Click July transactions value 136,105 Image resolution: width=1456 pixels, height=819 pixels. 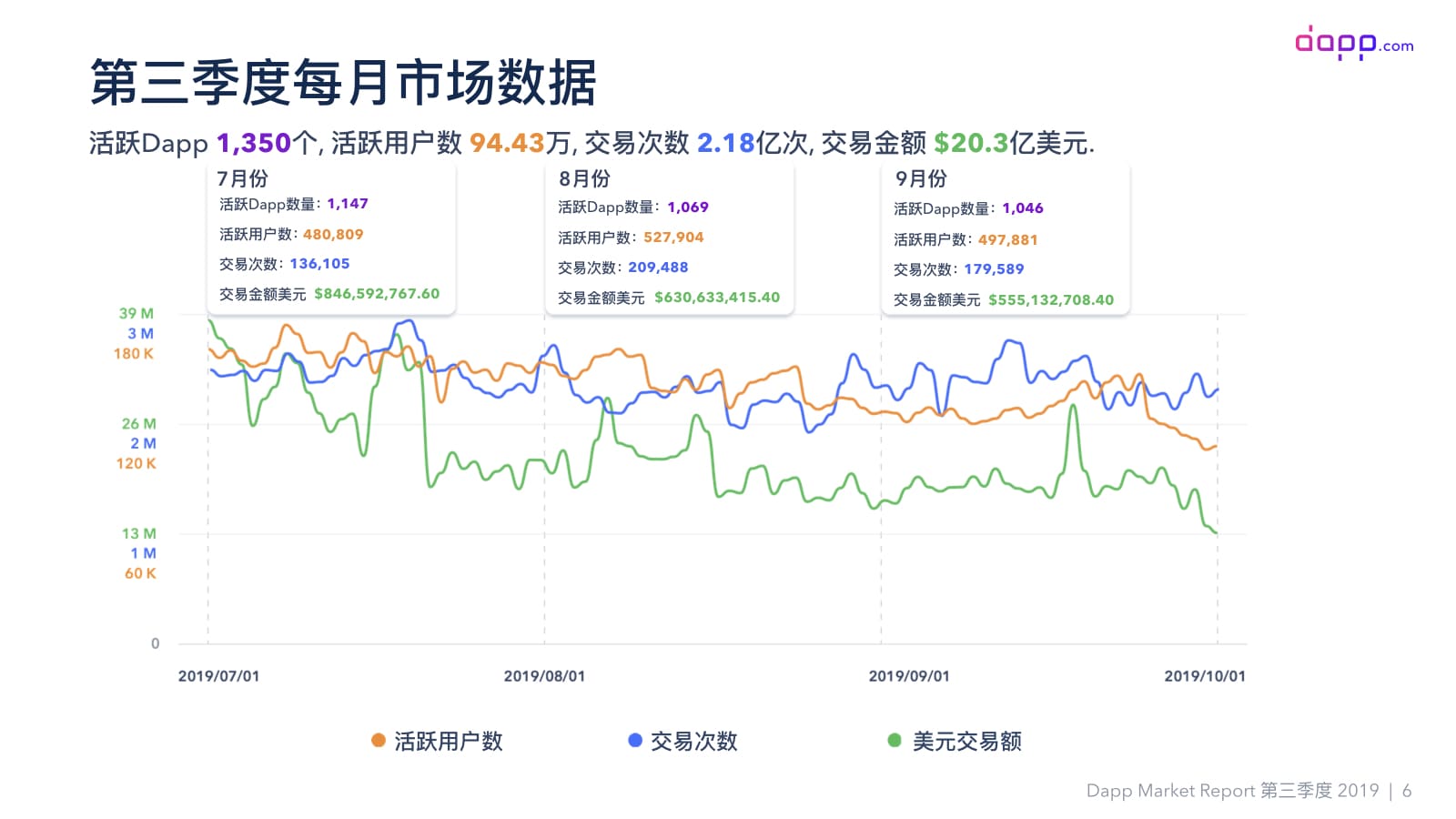319,264
